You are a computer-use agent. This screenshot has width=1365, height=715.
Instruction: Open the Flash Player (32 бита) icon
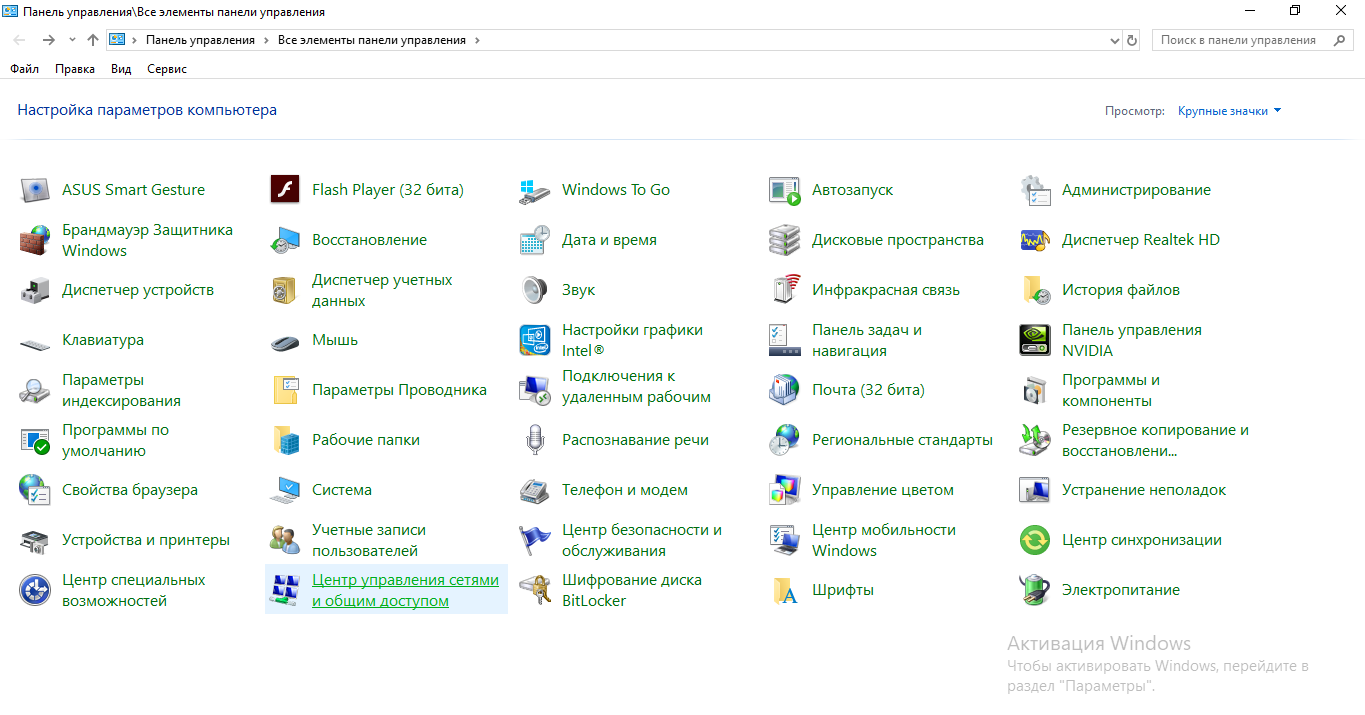[x=285, y=190]
